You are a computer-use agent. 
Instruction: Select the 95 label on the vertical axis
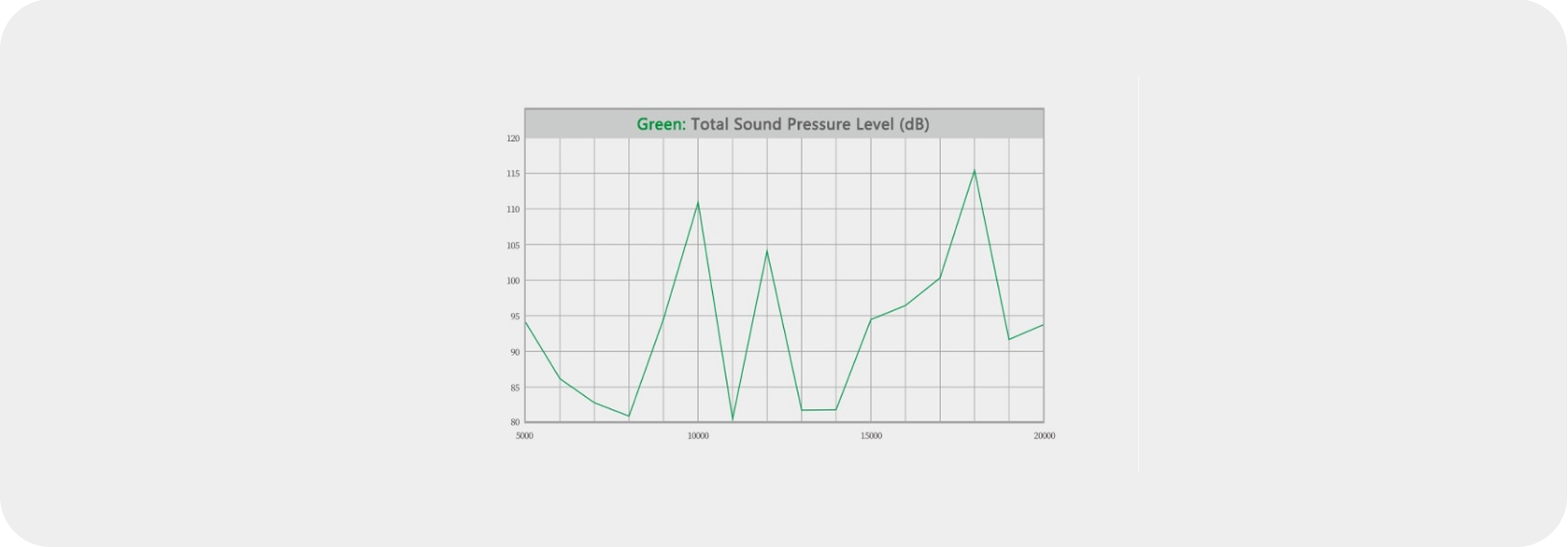point(513,317)
